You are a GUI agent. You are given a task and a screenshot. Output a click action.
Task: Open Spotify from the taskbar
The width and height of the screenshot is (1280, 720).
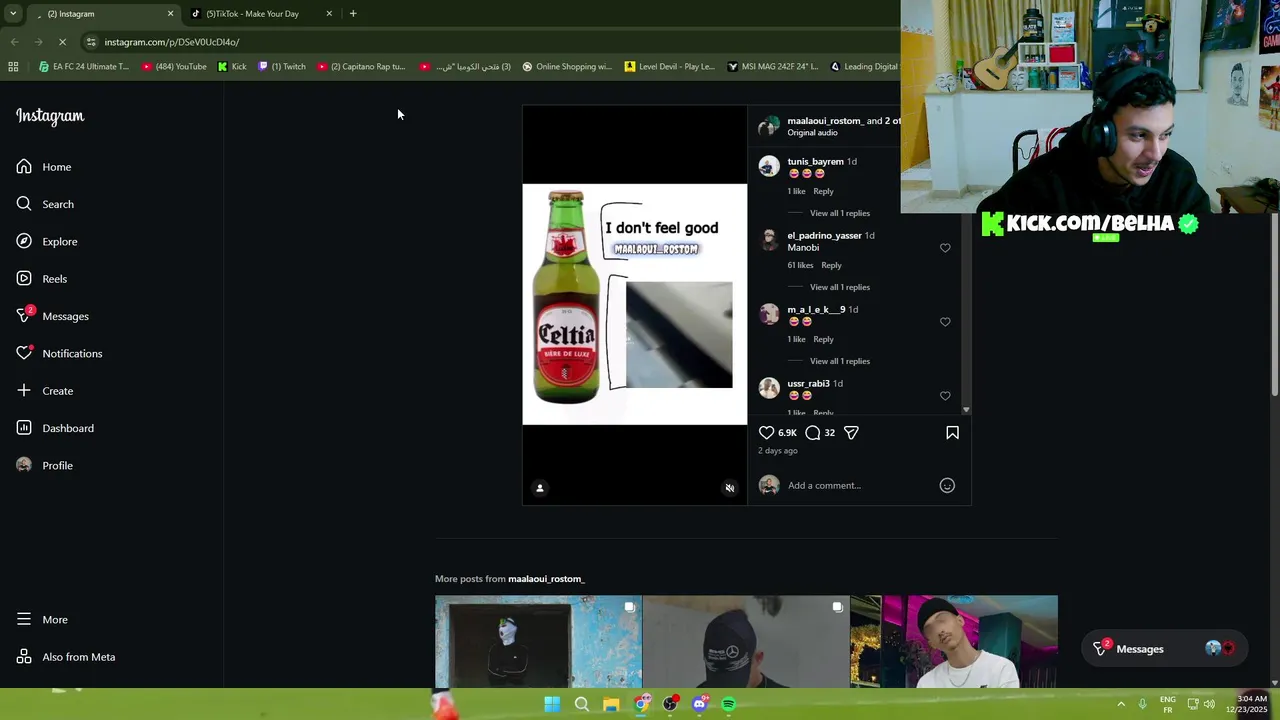pos(729,704)
